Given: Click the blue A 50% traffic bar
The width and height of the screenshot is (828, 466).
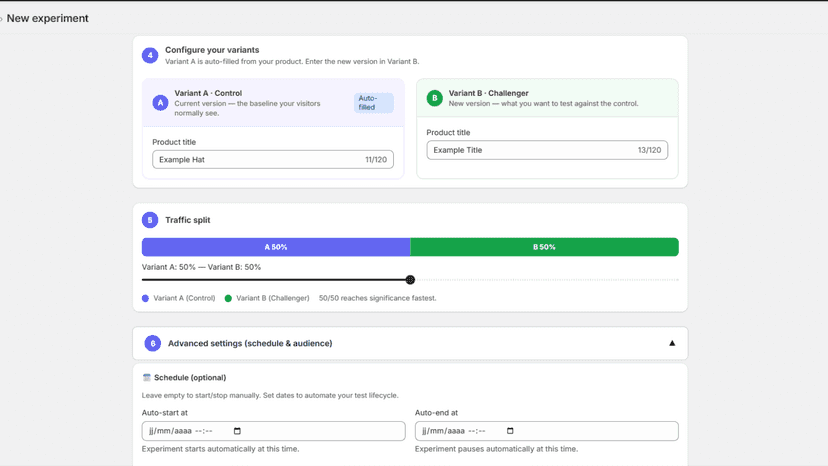Looking at the screenshot, I should 276,247.
